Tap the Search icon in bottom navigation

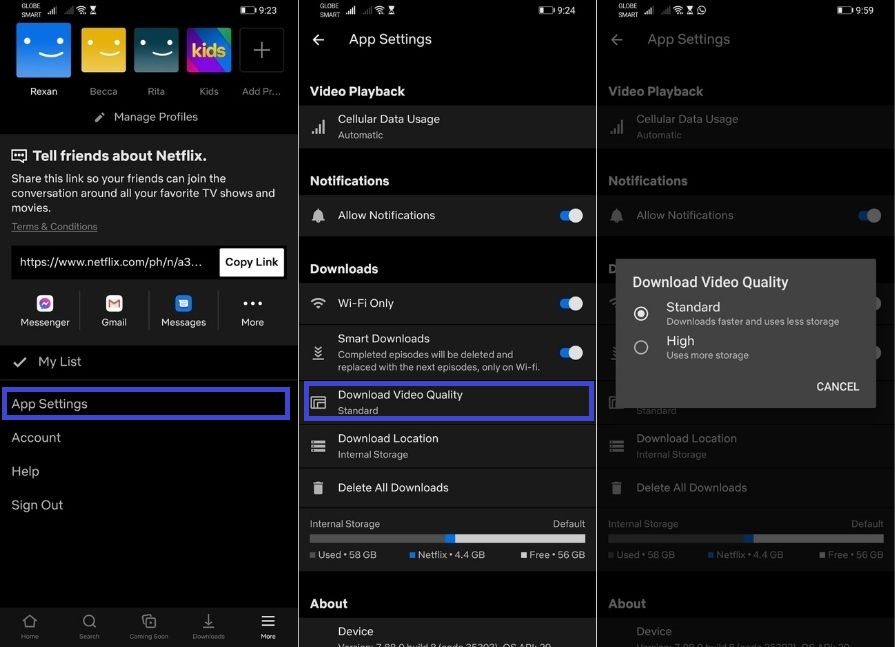90,622
